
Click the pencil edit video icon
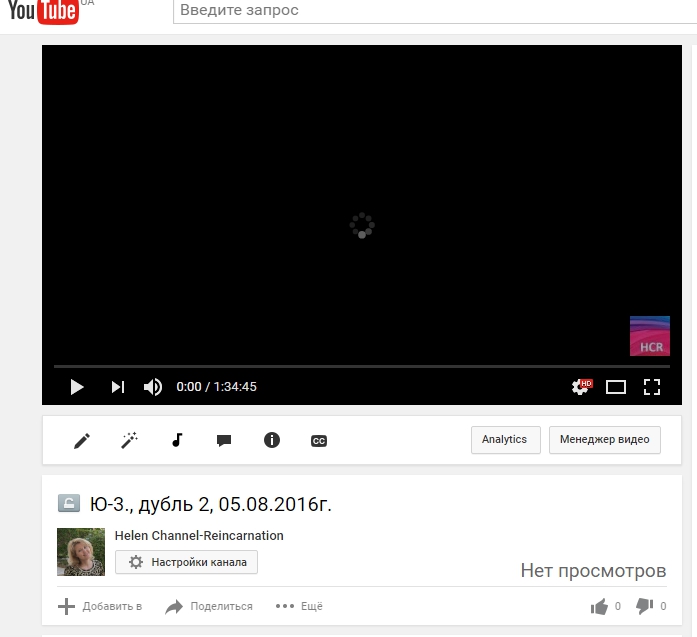pos(82,440)
